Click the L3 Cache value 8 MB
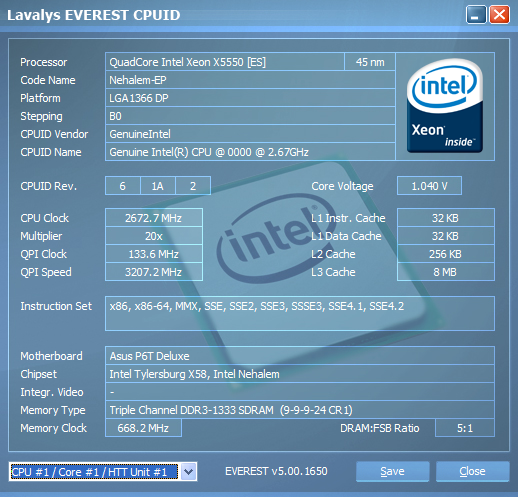The height and width of the screenshot is (497, 518). click(x=446, y=272)
